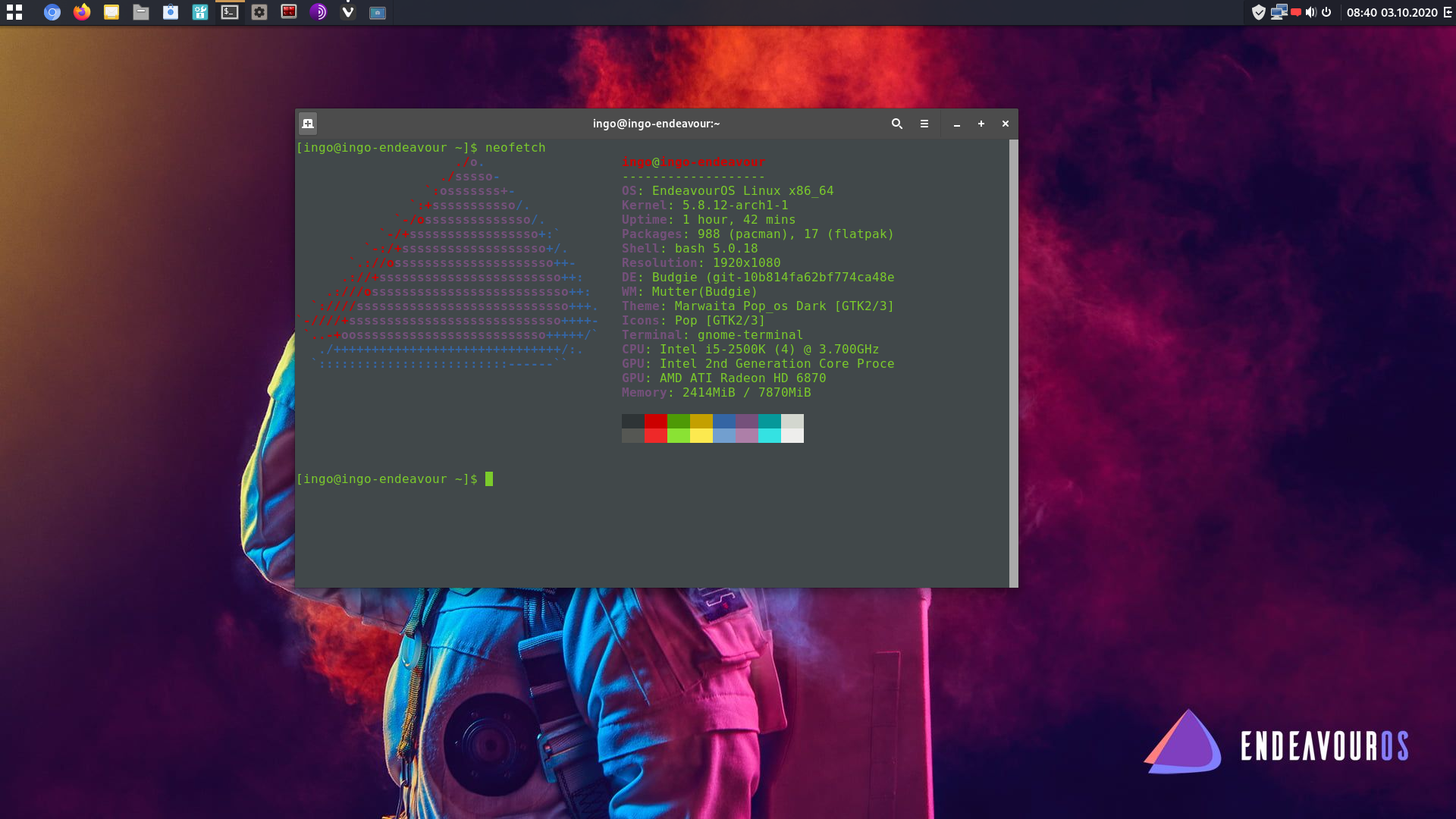Click the terminal icon in the panel
Image resolution: width=1456 pixels, height=819 pixels.
[230, 12]
